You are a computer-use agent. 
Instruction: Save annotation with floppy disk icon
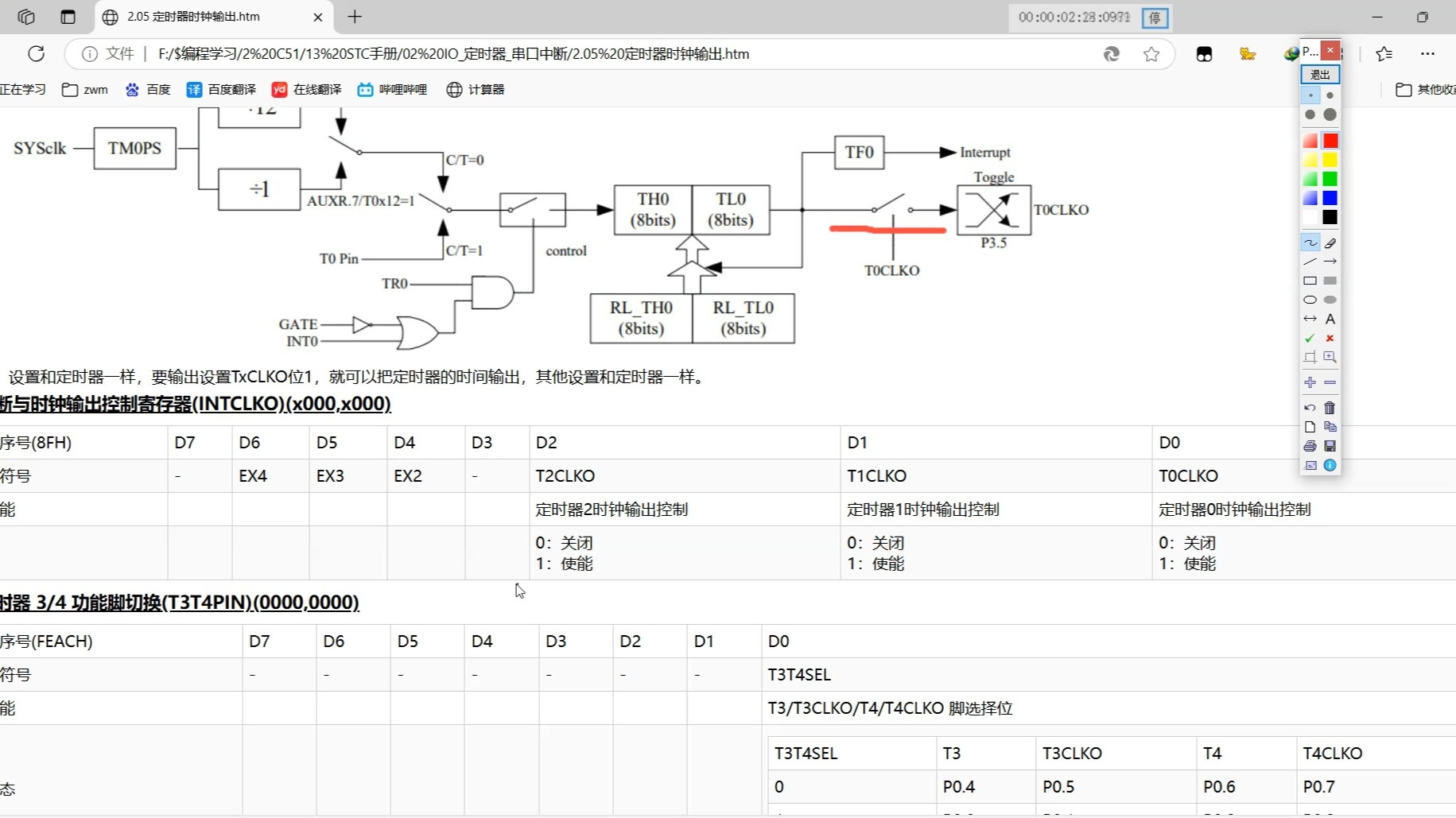coord(1330,446)
